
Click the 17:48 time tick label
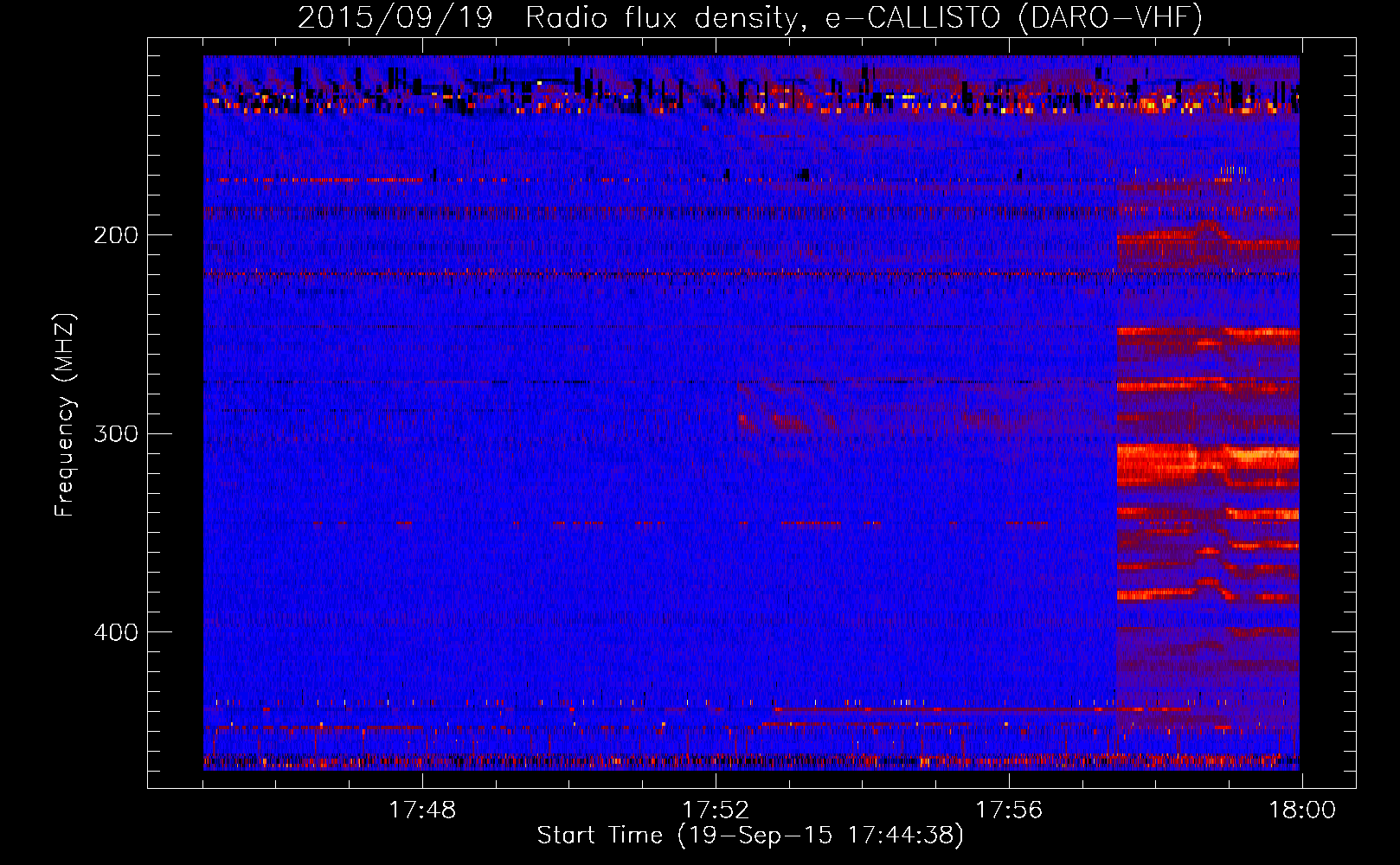pos(422,811)
